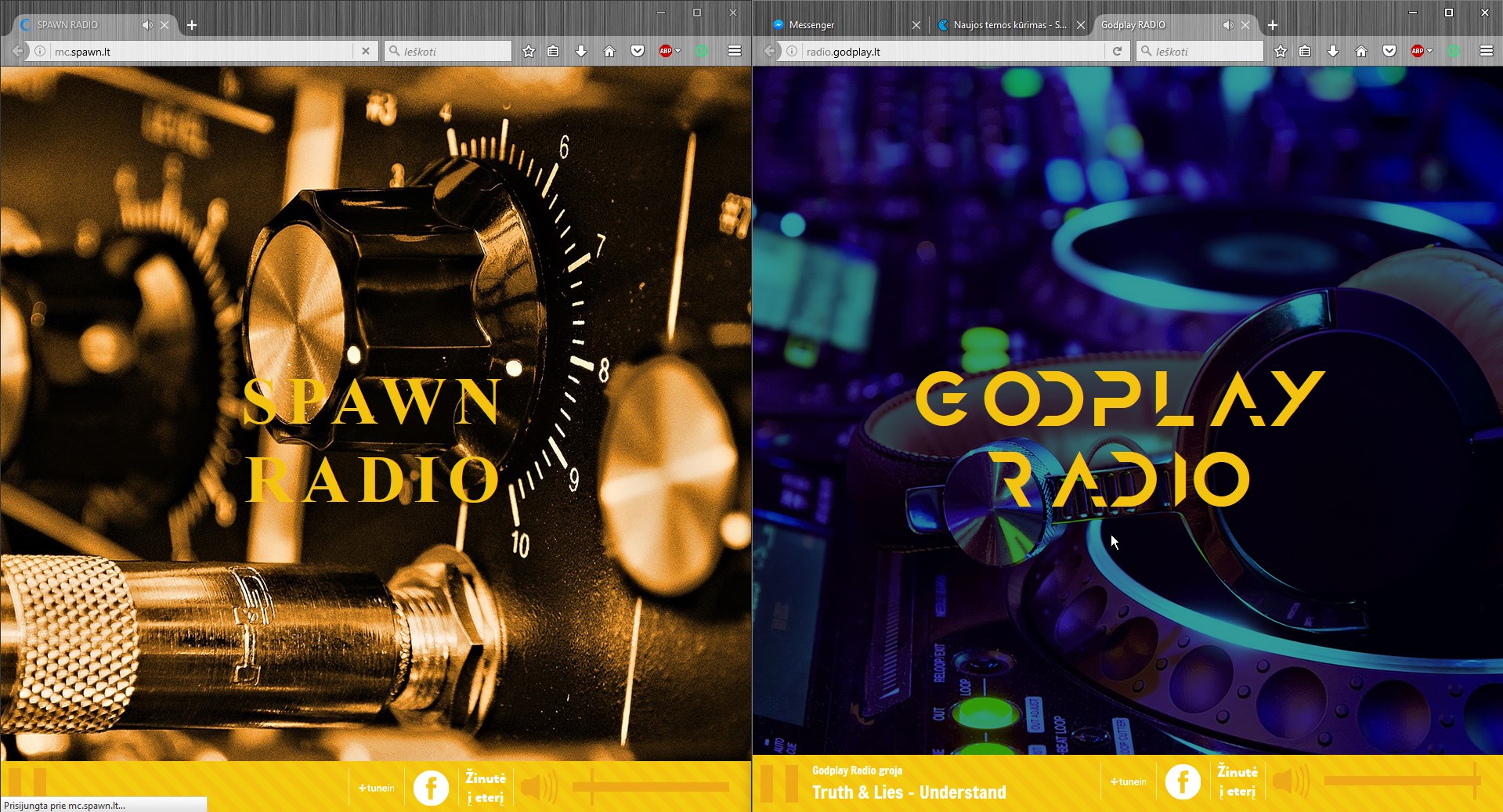Reload the radio.godplay.lt page

click(x=1118, y=51)
